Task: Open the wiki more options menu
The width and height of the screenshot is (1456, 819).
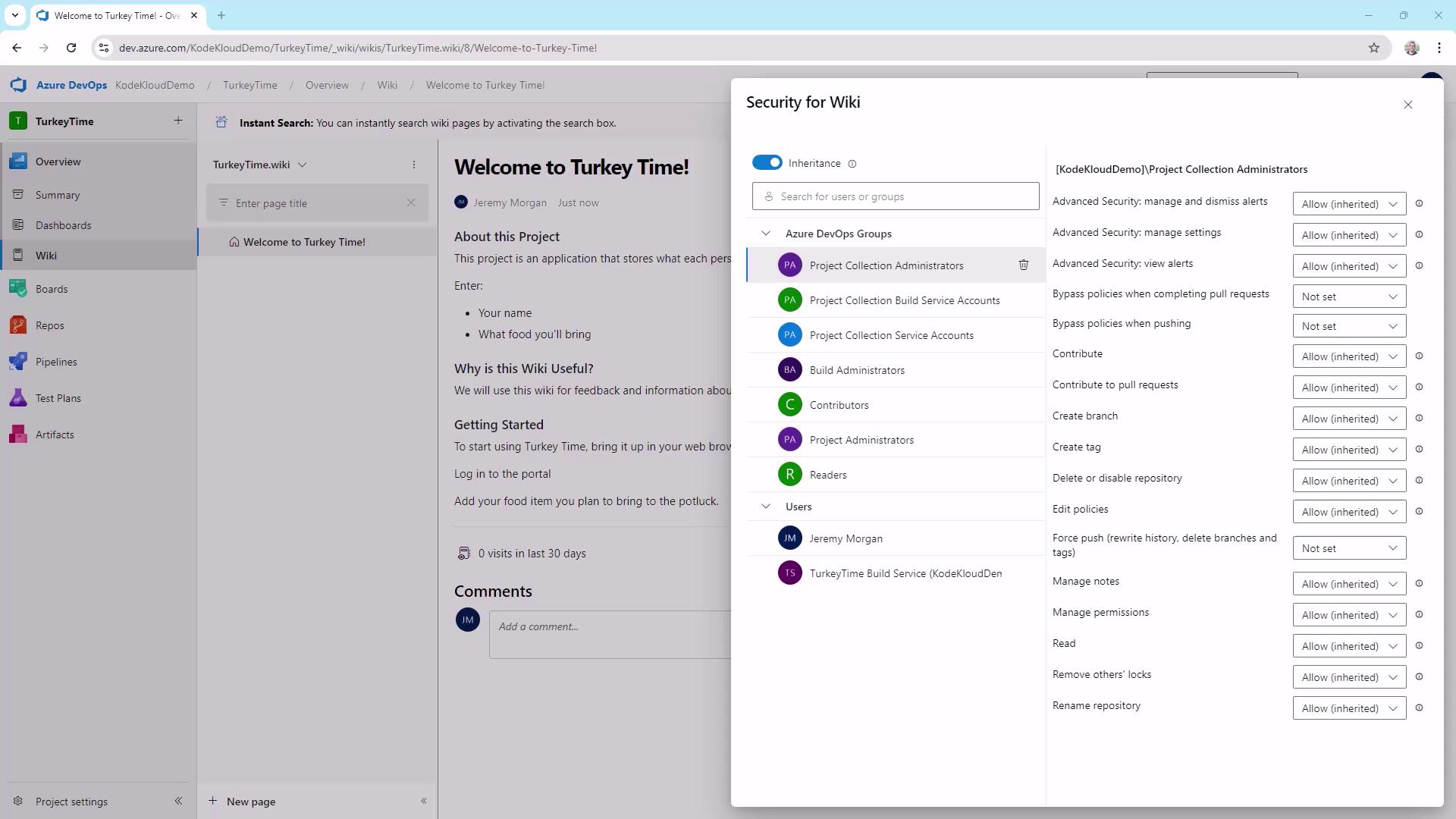Action: pyautogui.click(x=414, y=165)
